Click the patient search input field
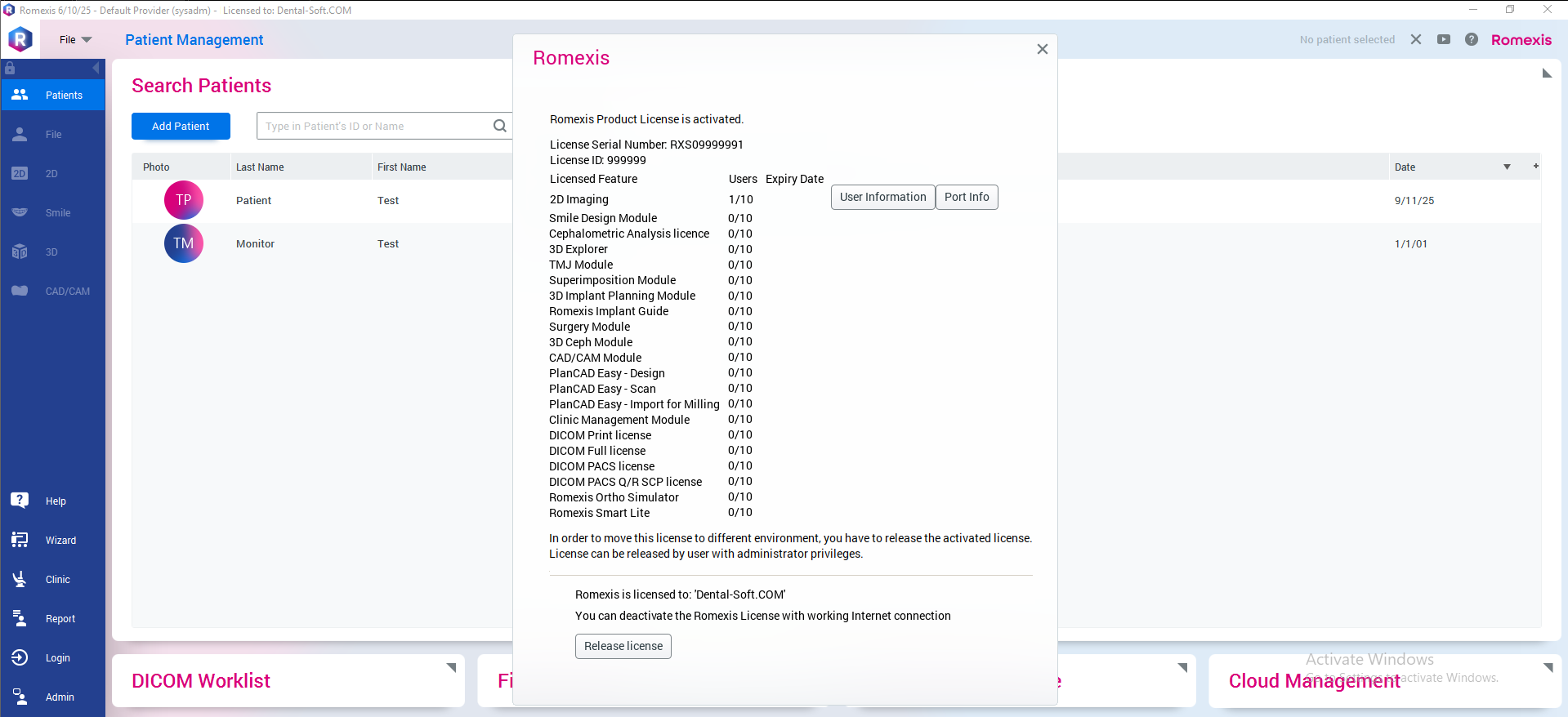 tap(376, 126)
